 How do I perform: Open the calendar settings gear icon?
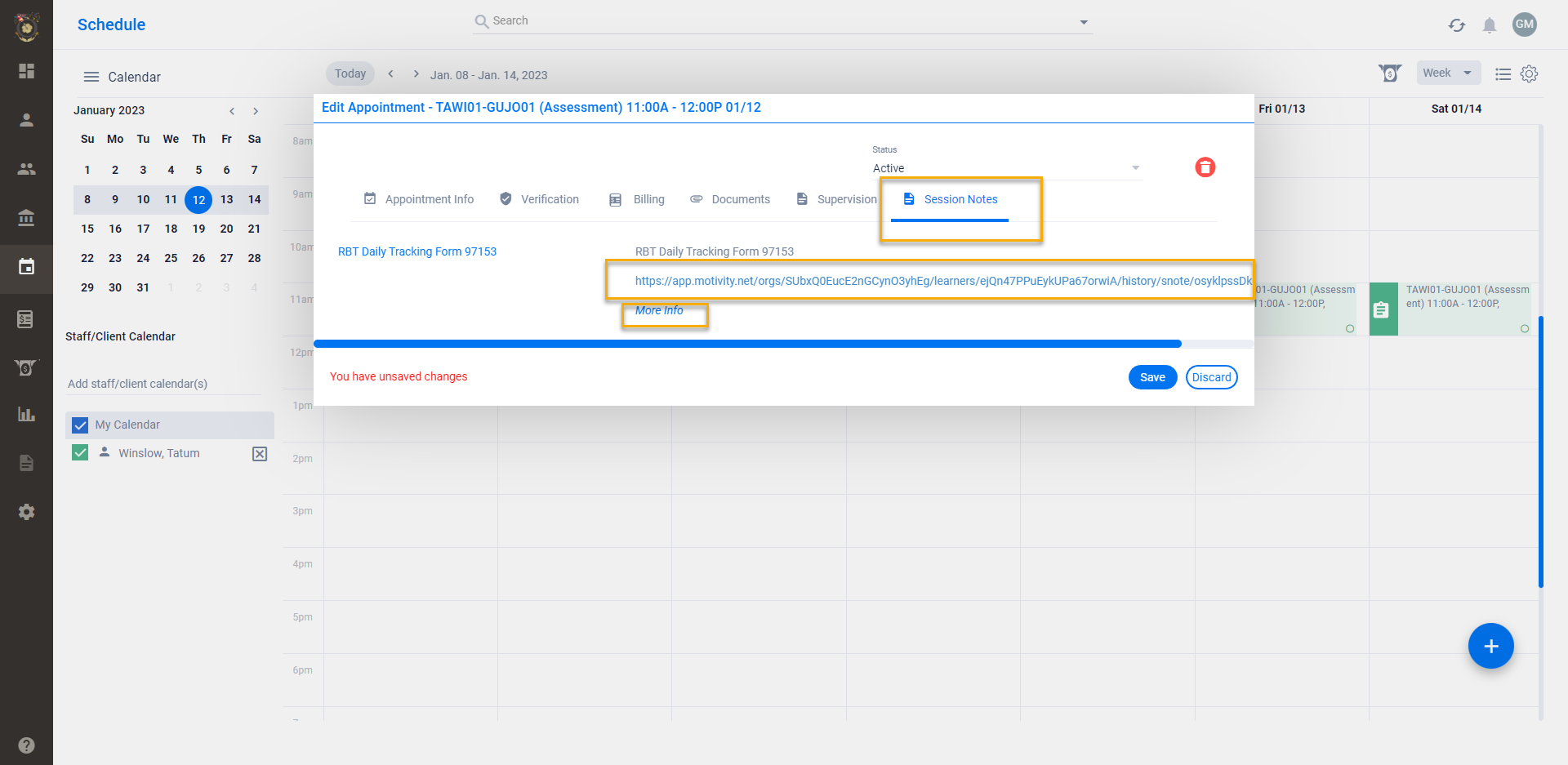click(1530, 73)
